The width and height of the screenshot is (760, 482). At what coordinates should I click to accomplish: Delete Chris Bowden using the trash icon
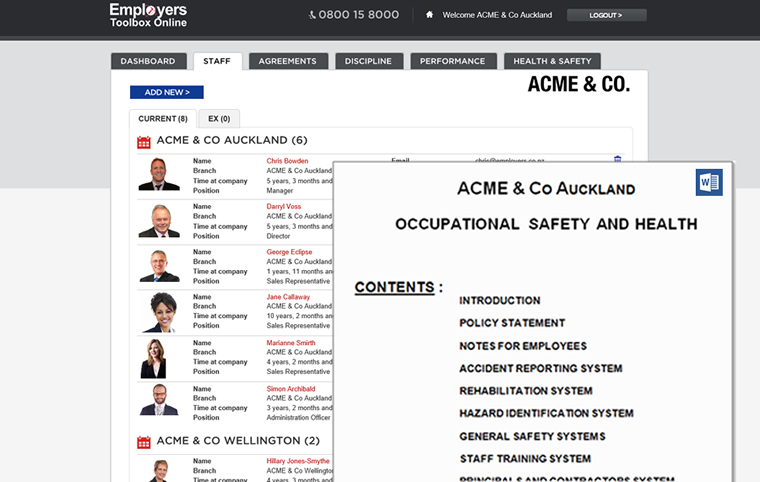617,160
